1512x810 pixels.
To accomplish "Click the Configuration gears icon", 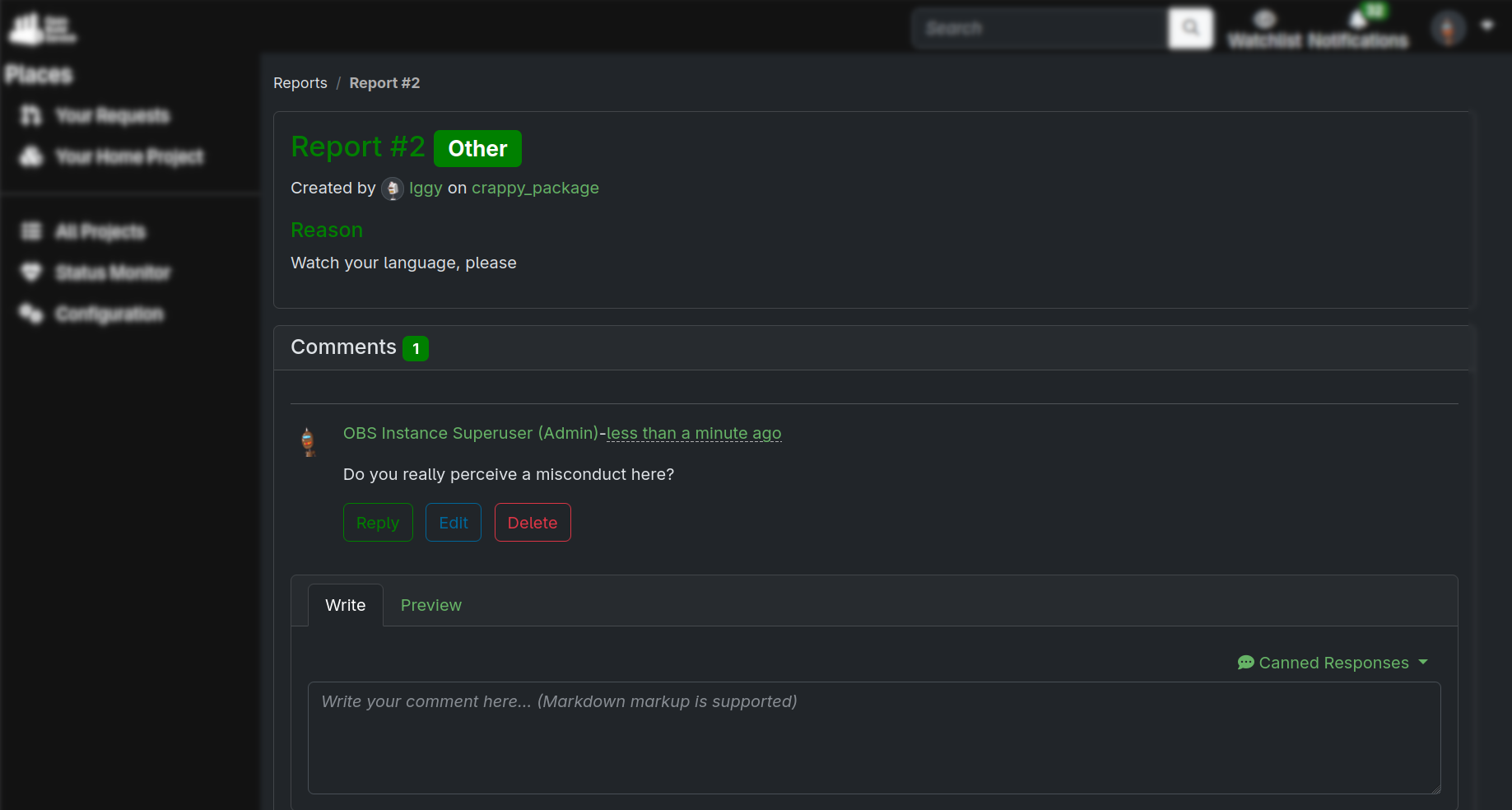I will 31,314.
